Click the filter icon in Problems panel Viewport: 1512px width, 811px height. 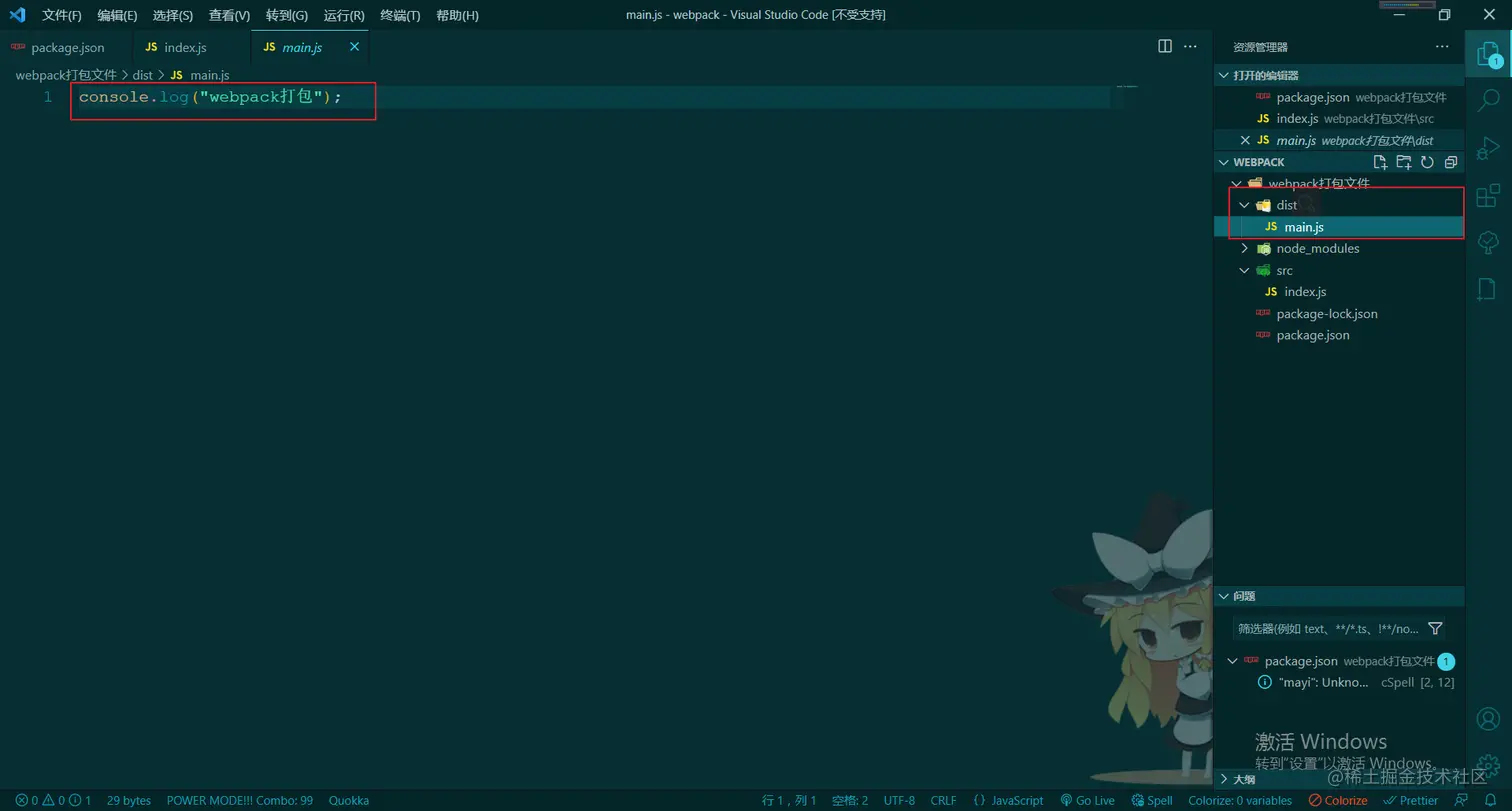1435,628
